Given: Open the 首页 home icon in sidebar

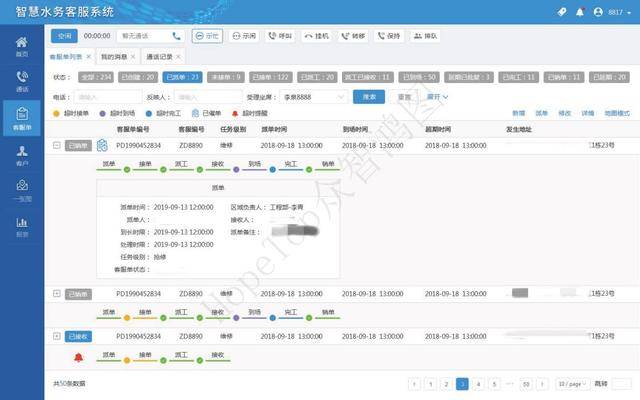Looking at the screenshot, I should click(x=21, y=46).
